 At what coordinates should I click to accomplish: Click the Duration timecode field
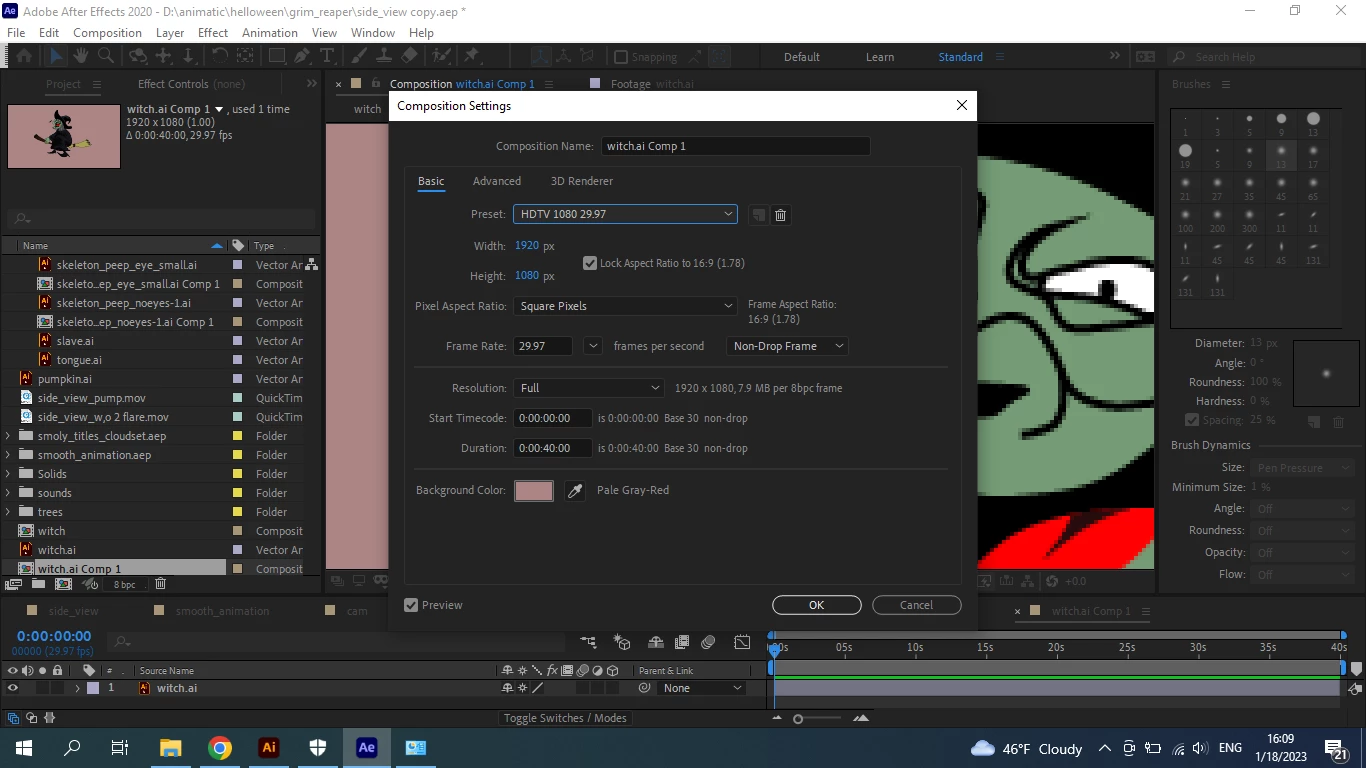point(552,448)
